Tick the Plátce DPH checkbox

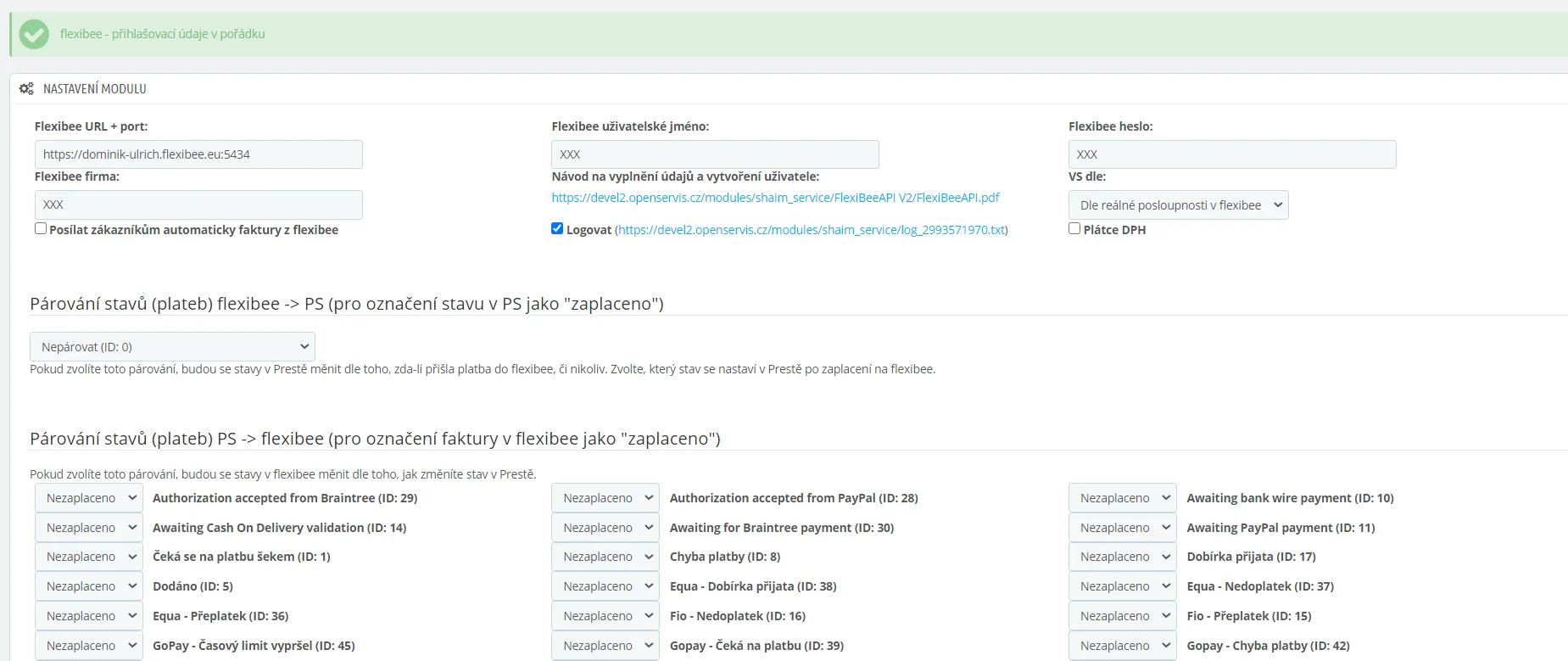1074,228
